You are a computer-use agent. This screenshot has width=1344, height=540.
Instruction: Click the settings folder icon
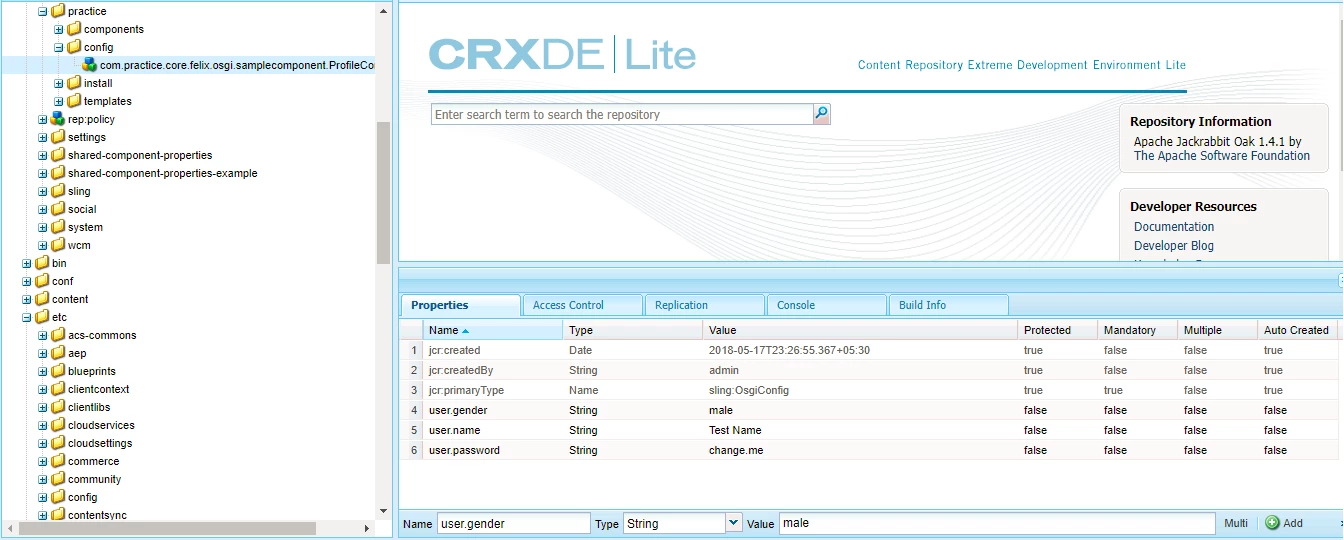pyautogui.click(x=58, y=137)
